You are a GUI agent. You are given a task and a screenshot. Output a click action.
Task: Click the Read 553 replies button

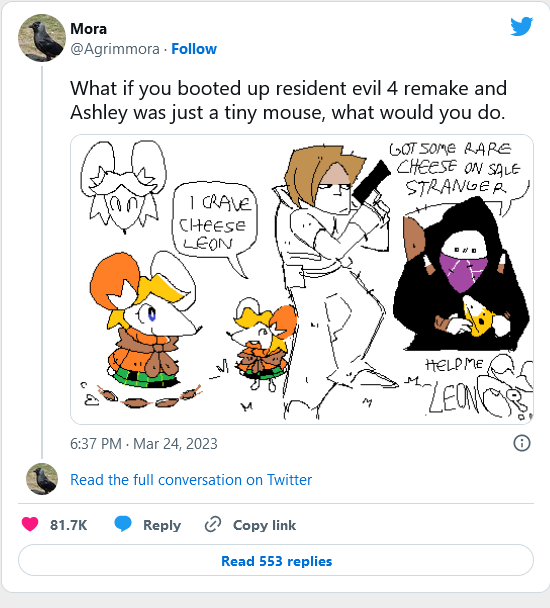point(276,560)
